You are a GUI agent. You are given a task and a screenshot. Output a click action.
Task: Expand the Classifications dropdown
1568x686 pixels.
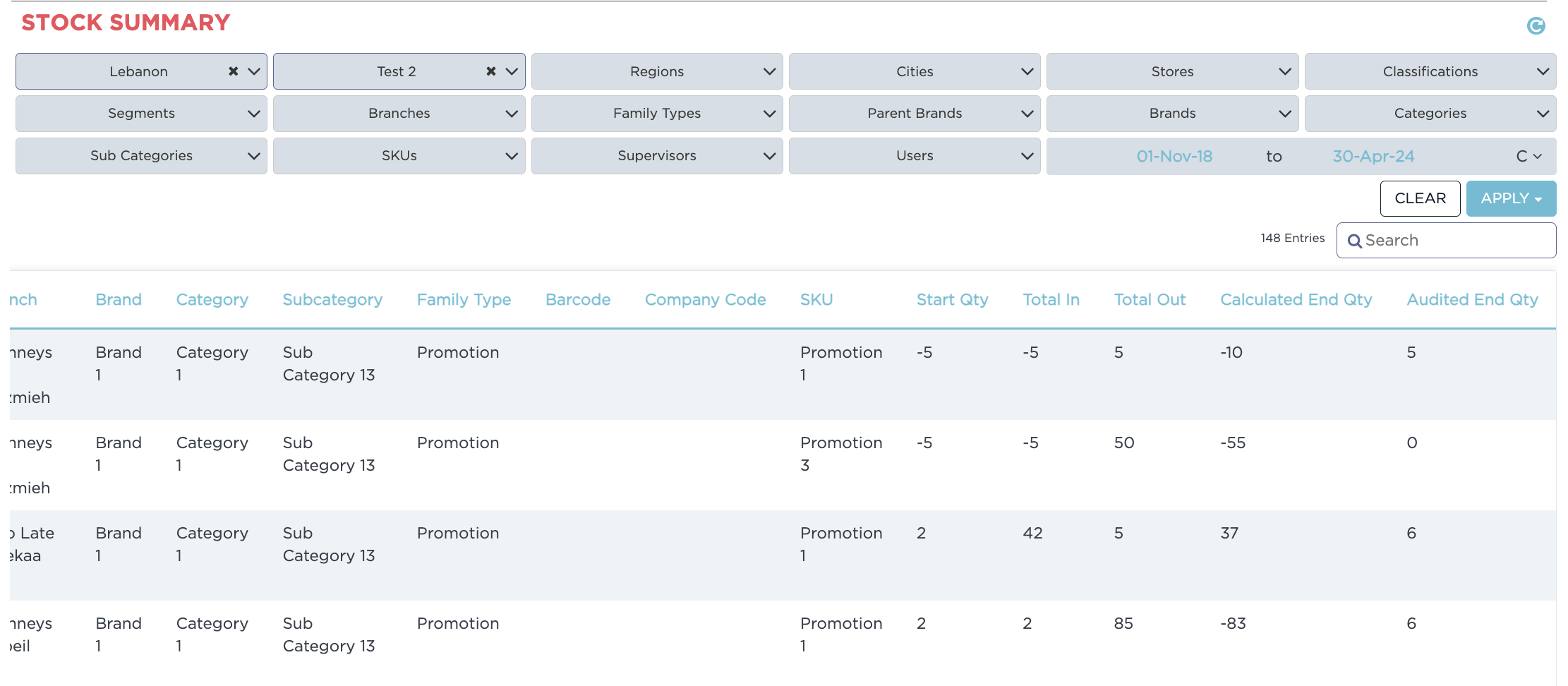[1430, 71]
